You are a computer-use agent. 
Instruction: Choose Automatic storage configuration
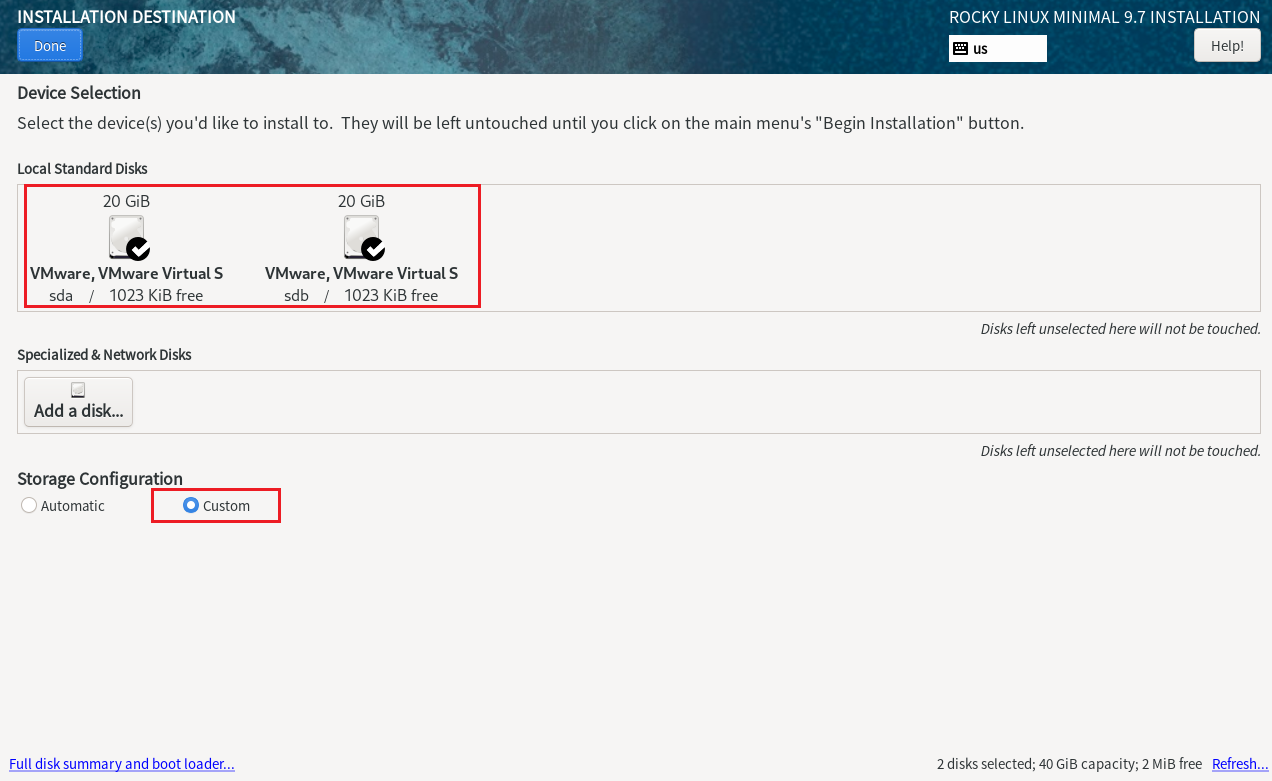tap(29, 506)
